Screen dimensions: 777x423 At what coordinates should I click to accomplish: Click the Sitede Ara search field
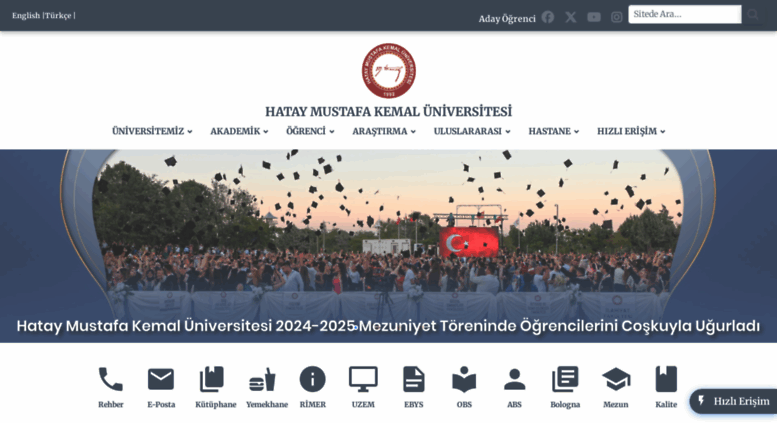(685, 14)
